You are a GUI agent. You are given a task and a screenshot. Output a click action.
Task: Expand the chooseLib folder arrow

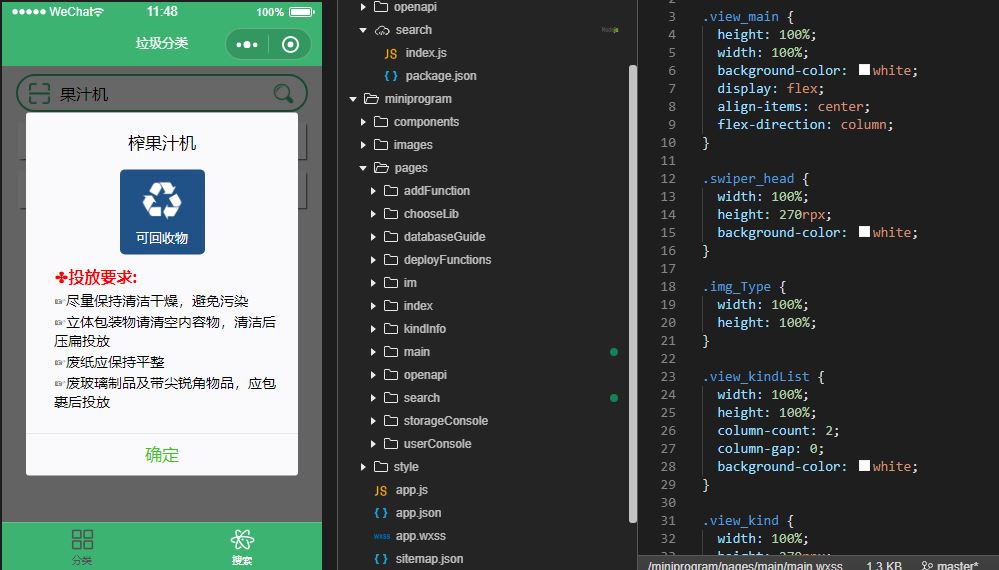point(373,213)
